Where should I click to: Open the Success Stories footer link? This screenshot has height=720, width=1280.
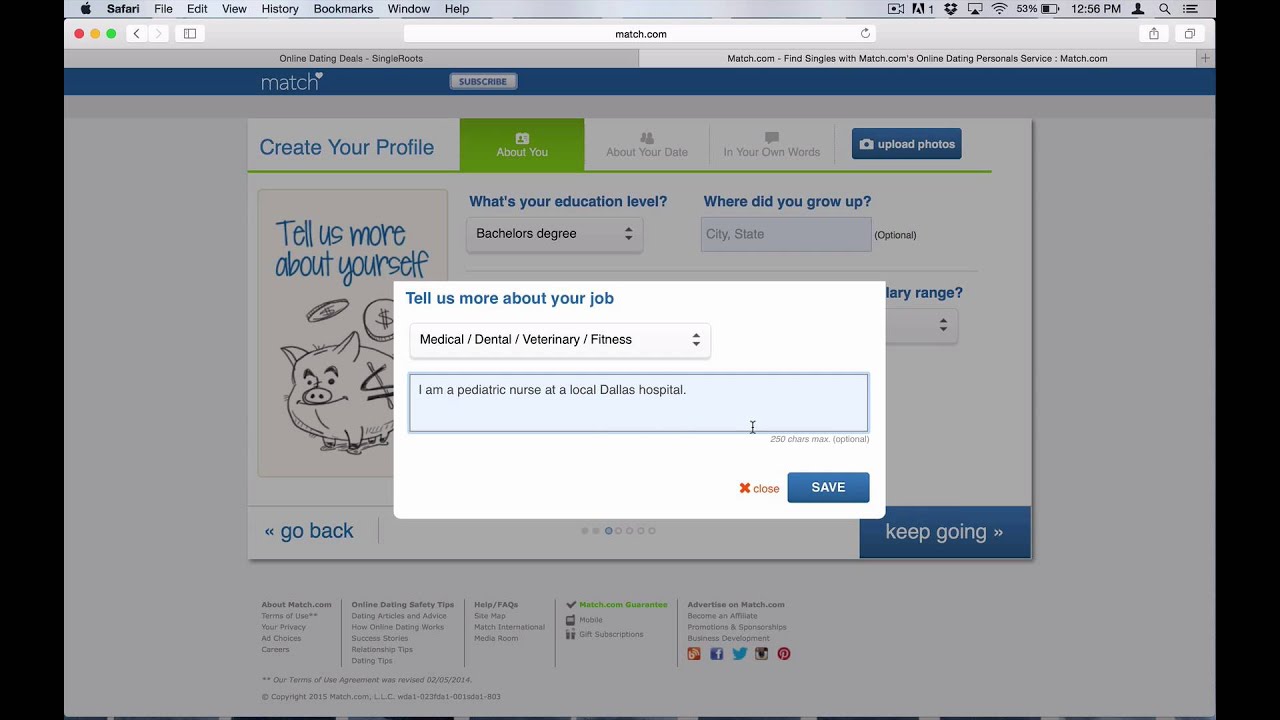(x=379, y=638)
